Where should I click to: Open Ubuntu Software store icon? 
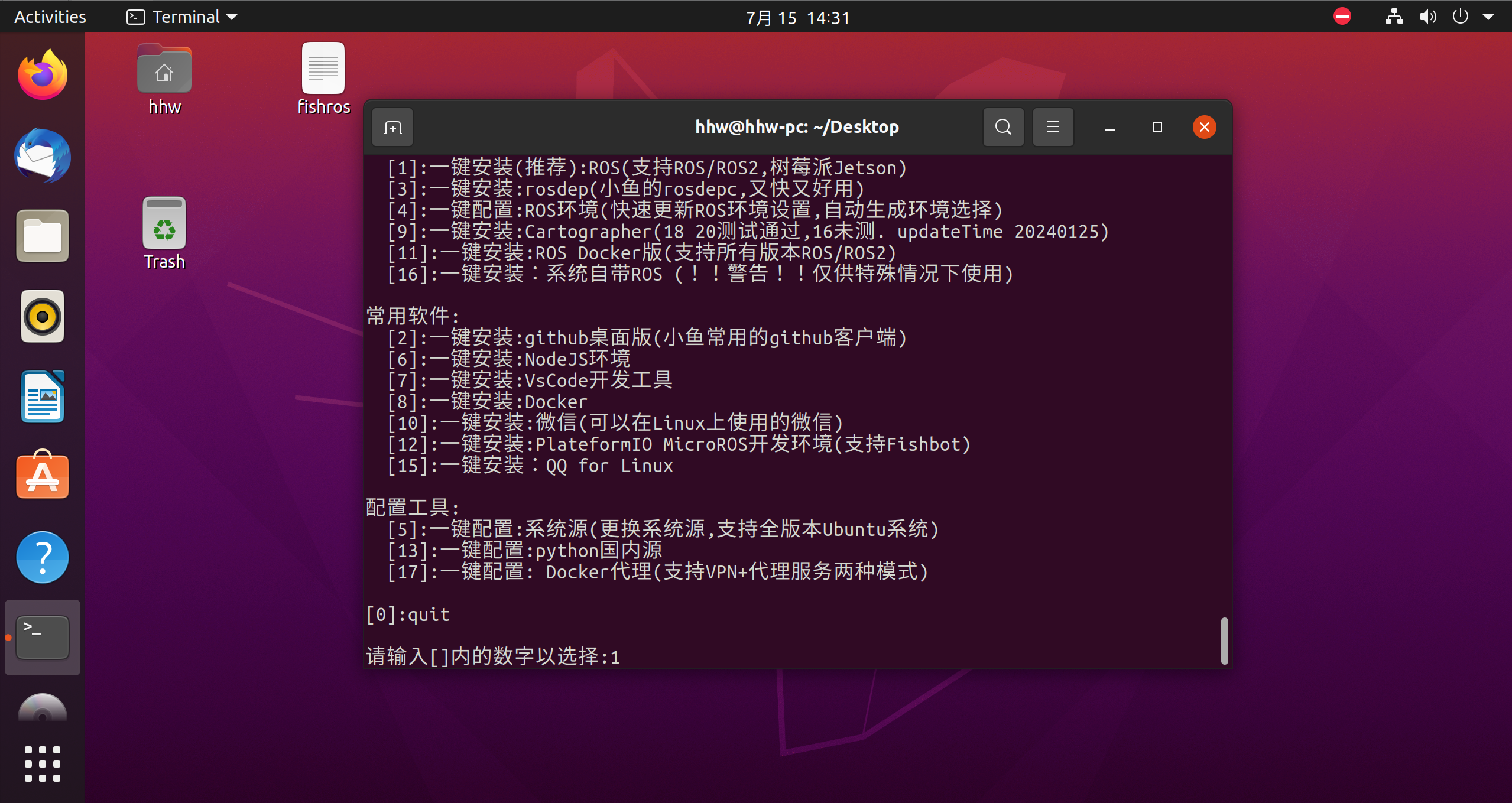[43, 476]
